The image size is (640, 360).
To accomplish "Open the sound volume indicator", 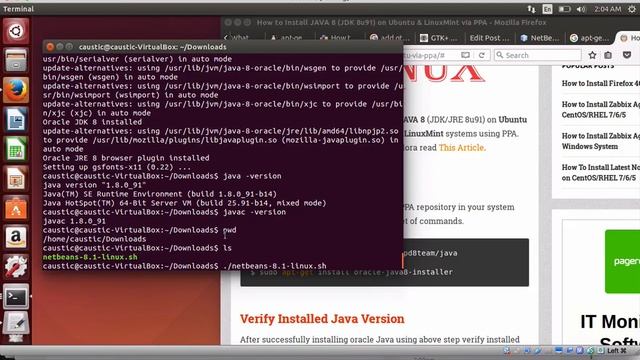I will tap(582, 9).
